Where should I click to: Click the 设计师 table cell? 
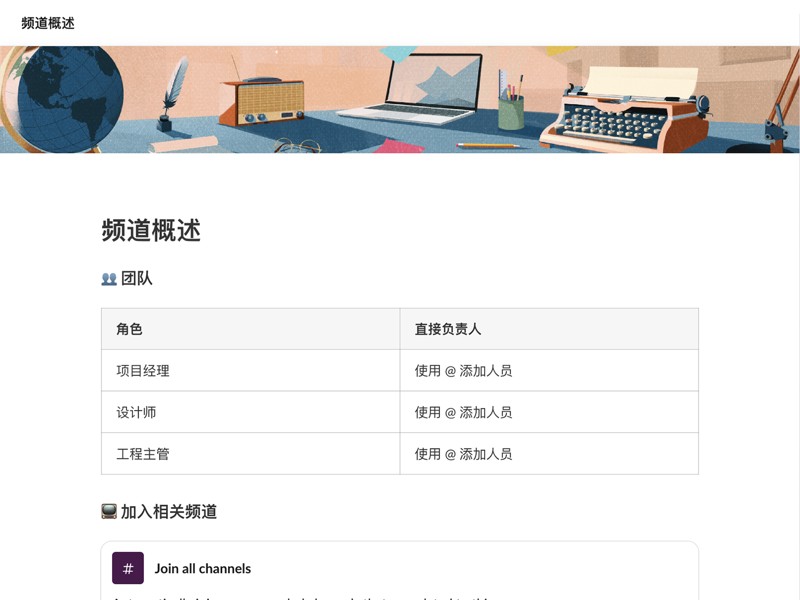pos(137,412)
